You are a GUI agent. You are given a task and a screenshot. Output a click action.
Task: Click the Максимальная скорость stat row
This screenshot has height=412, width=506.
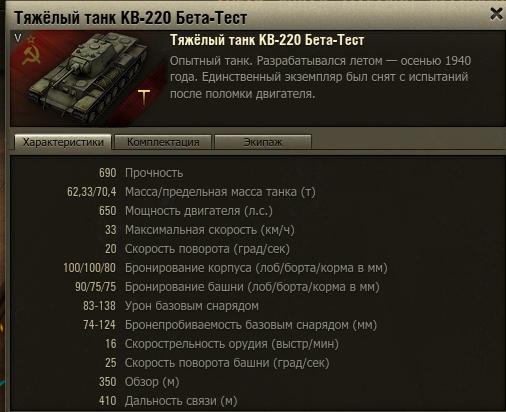(x=200, y=230)
